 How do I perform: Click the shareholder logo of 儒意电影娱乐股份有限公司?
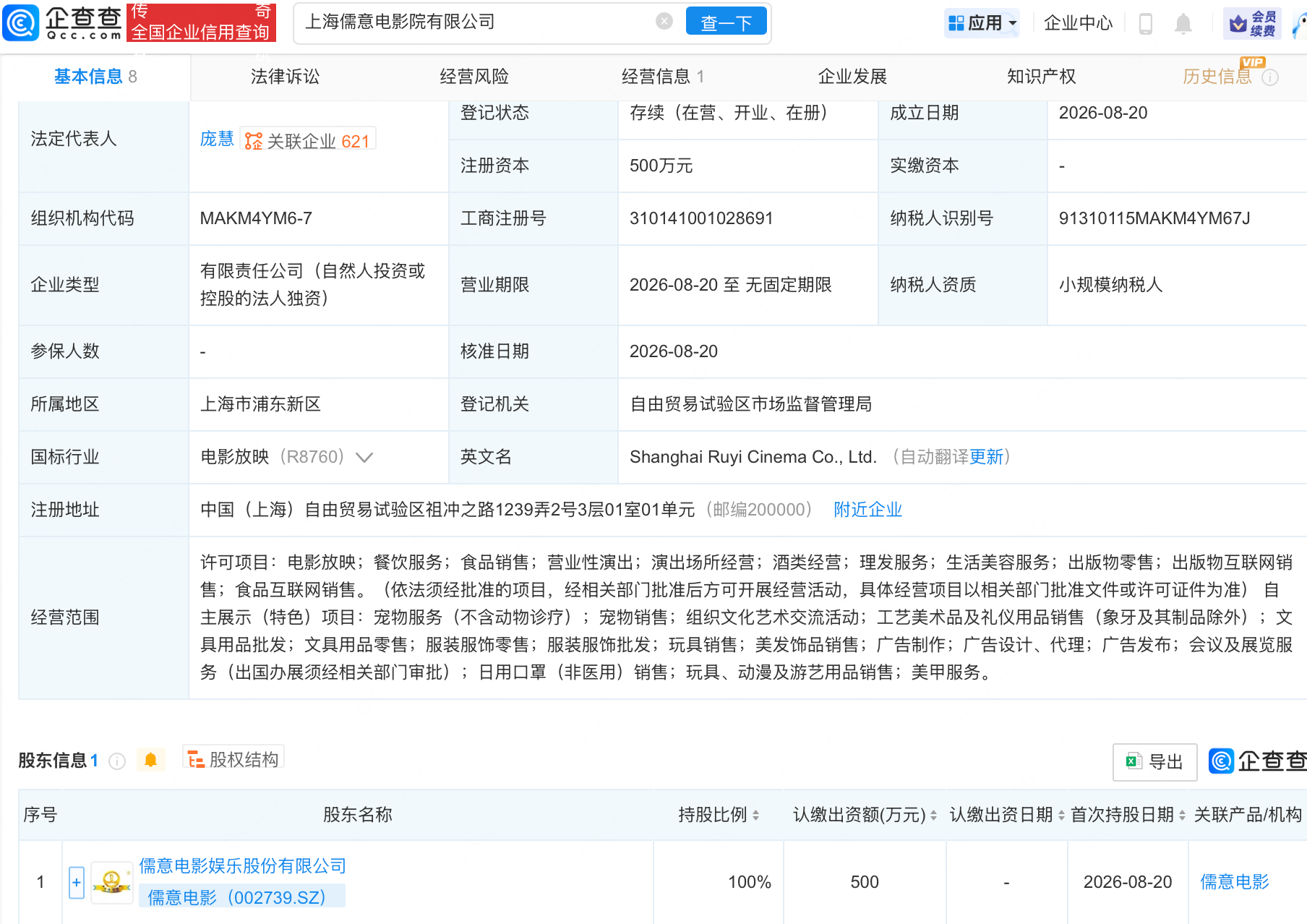click(x=111, y=882)
